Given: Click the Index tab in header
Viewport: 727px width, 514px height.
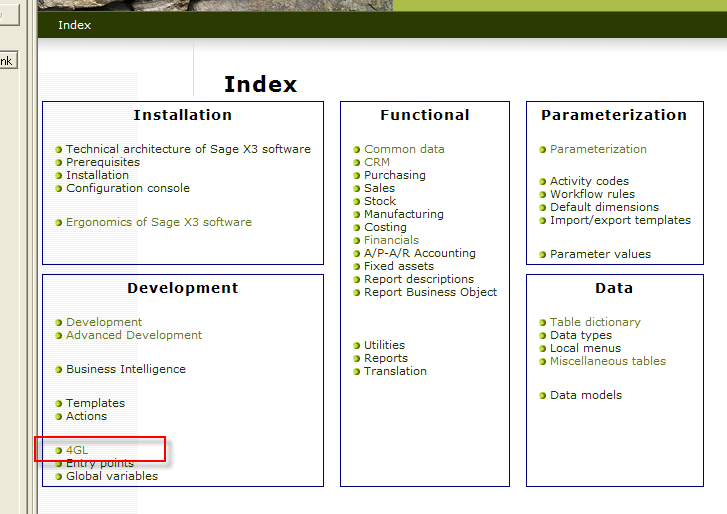Looking at the screenshot, I should [74, 25].
